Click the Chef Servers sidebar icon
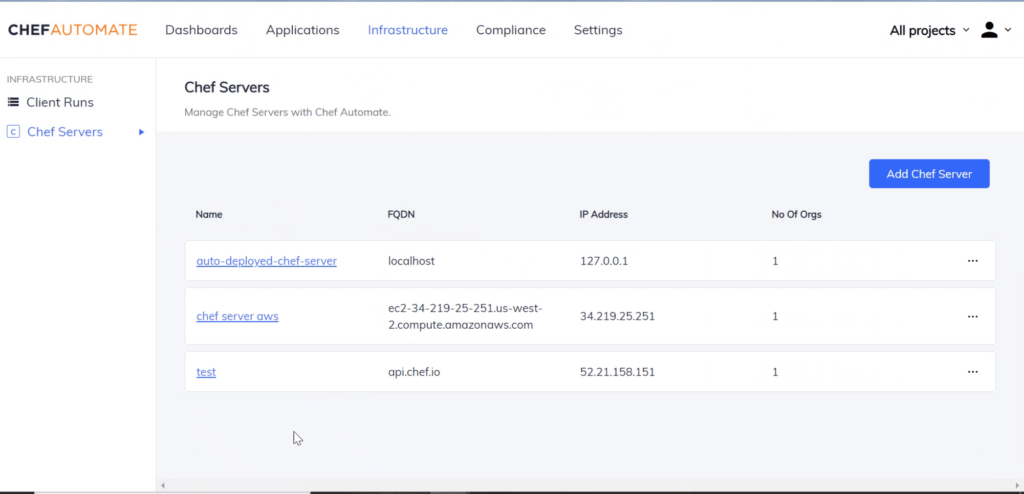Image resolution: width=1024 pixels, height=494 pixels. click(x=13, y=132)
